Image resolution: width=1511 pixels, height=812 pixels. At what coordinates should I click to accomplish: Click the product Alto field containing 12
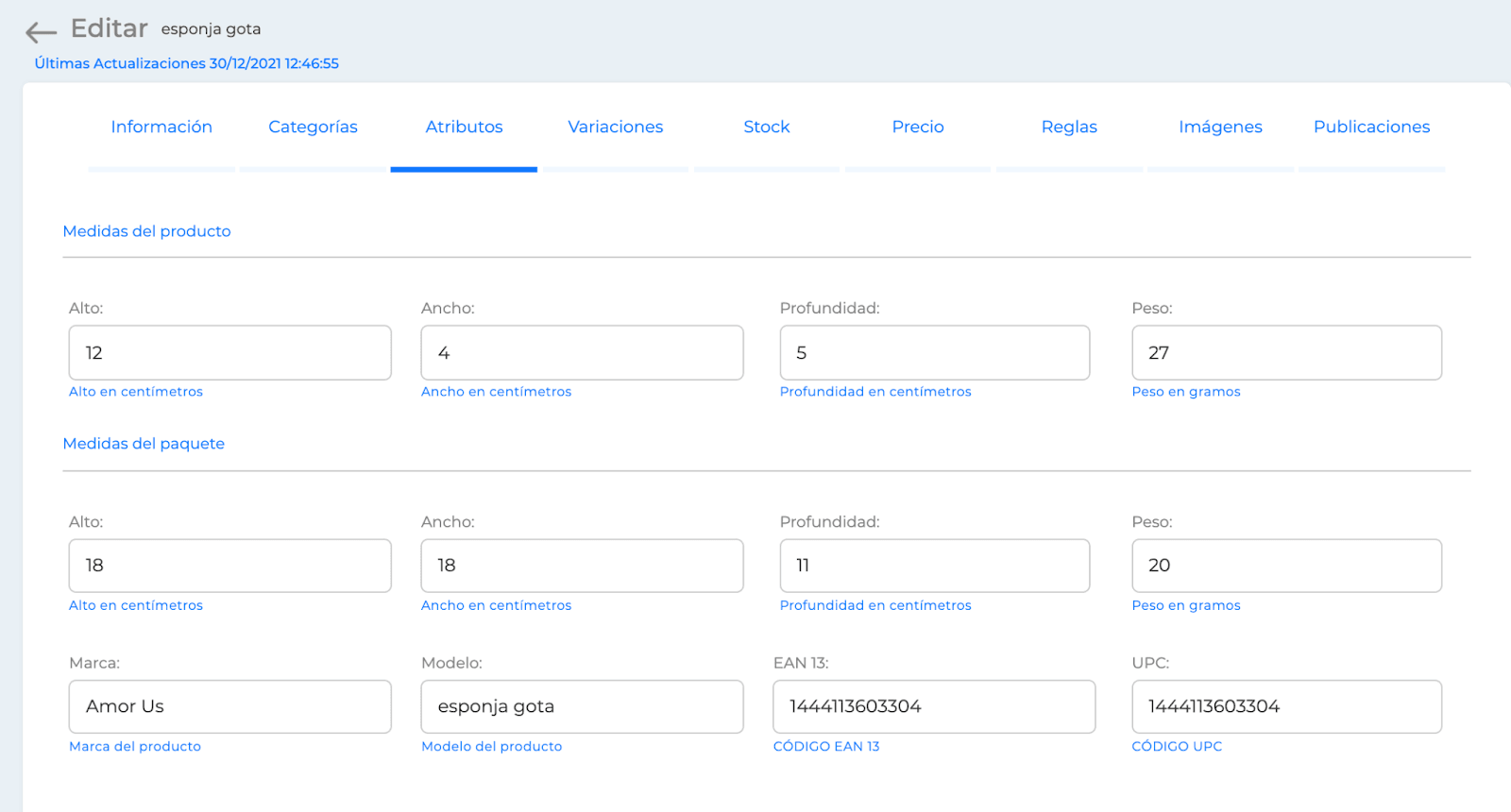pyautogui.click(x=230, y=353)
